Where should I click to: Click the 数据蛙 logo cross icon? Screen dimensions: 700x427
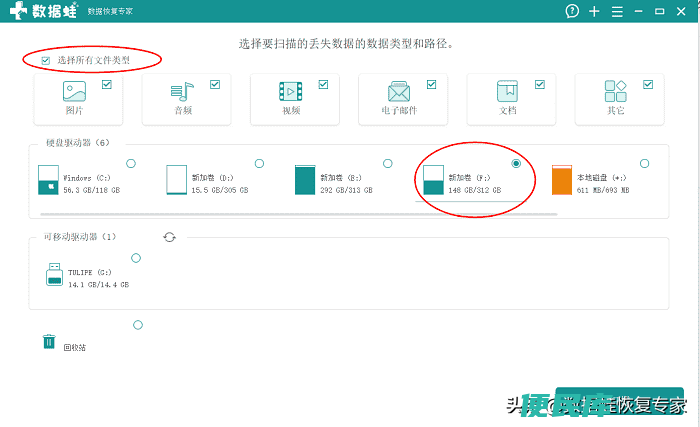coord(18,10)
